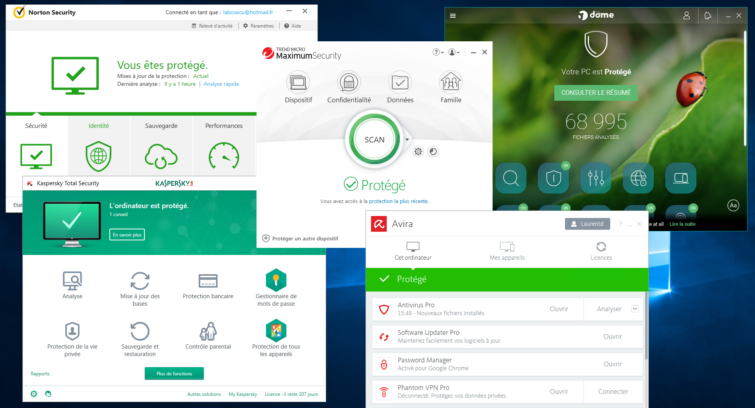Open Trend Micro help dropdown
The height and width of the screenshot is (408, 755).
coord(438,52)
